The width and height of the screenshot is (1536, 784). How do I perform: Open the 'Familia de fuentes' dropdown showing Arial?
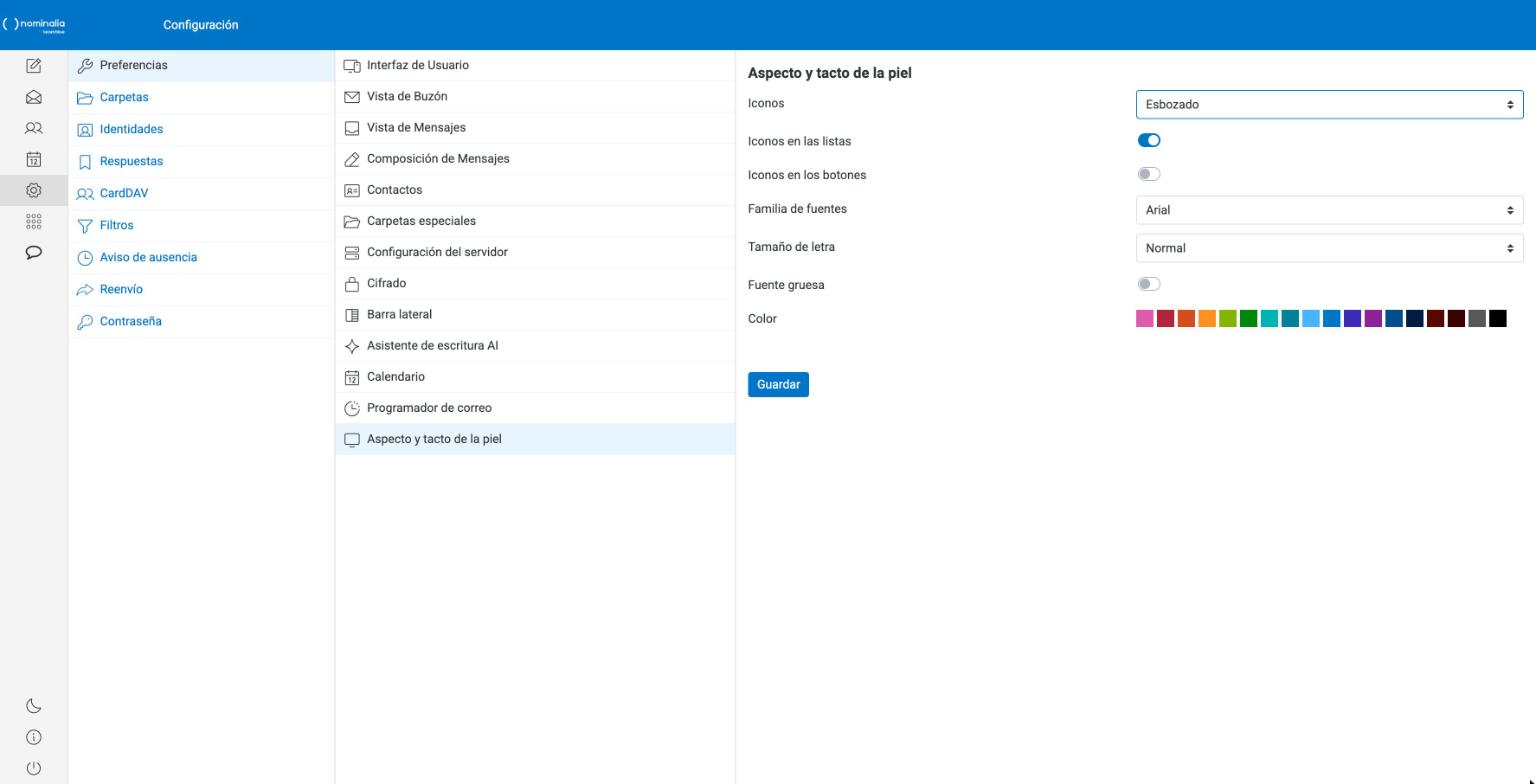click(1329, 210)
